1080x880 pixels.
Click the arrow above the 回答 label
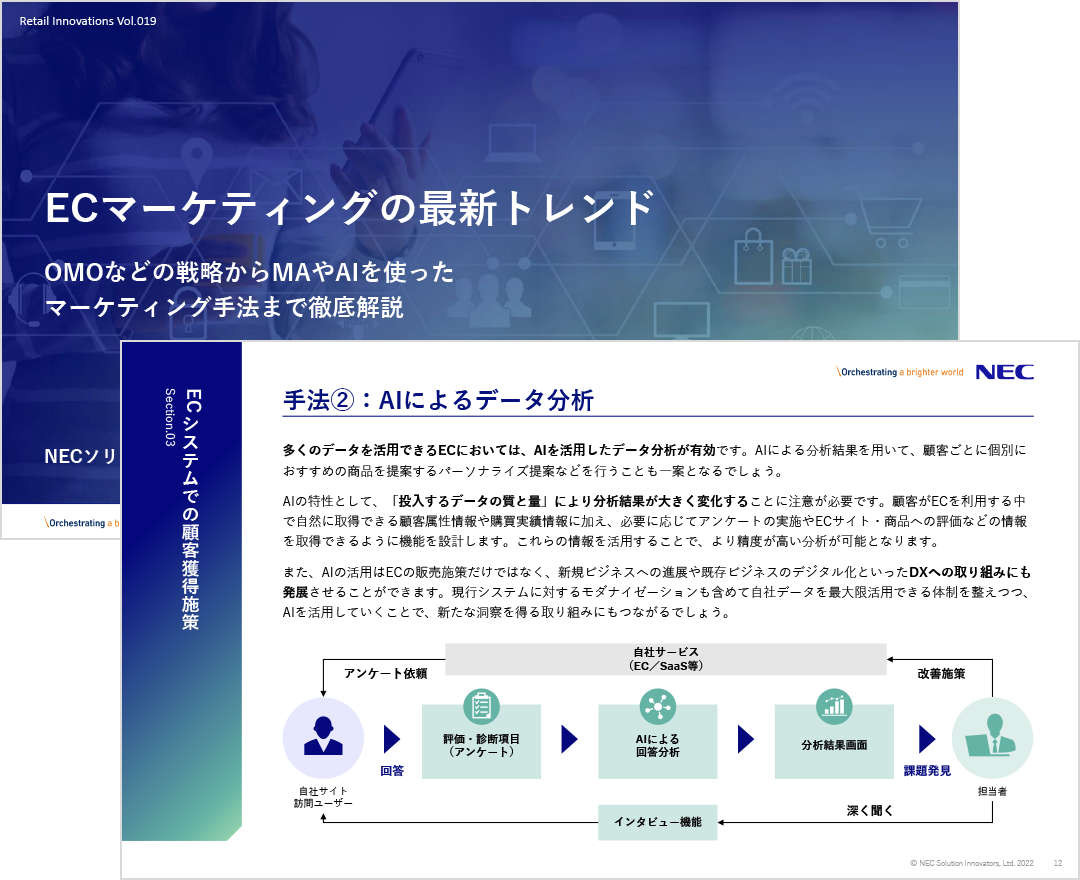click(x=392, y=739)
